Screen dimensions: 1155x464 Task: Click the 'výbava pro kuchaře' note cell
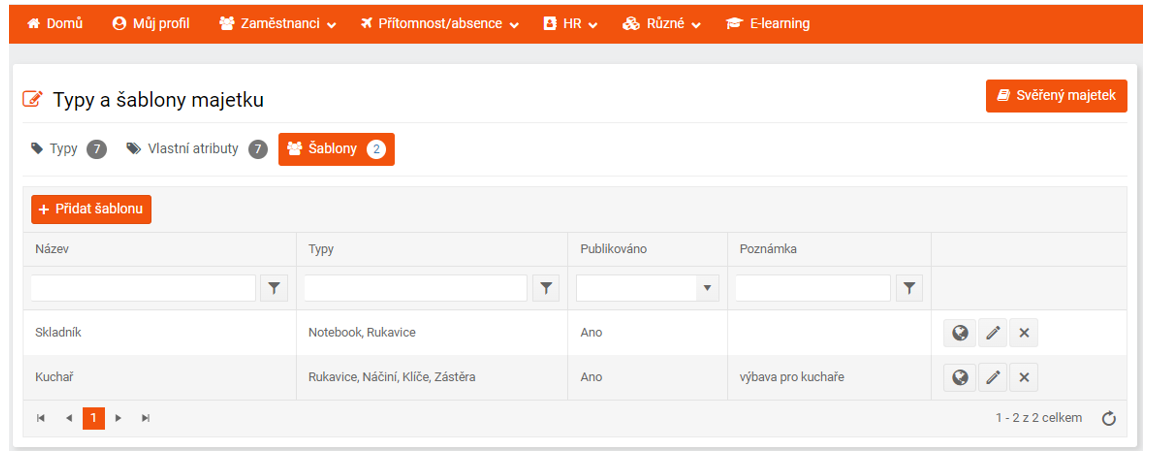tap(829, 378)
